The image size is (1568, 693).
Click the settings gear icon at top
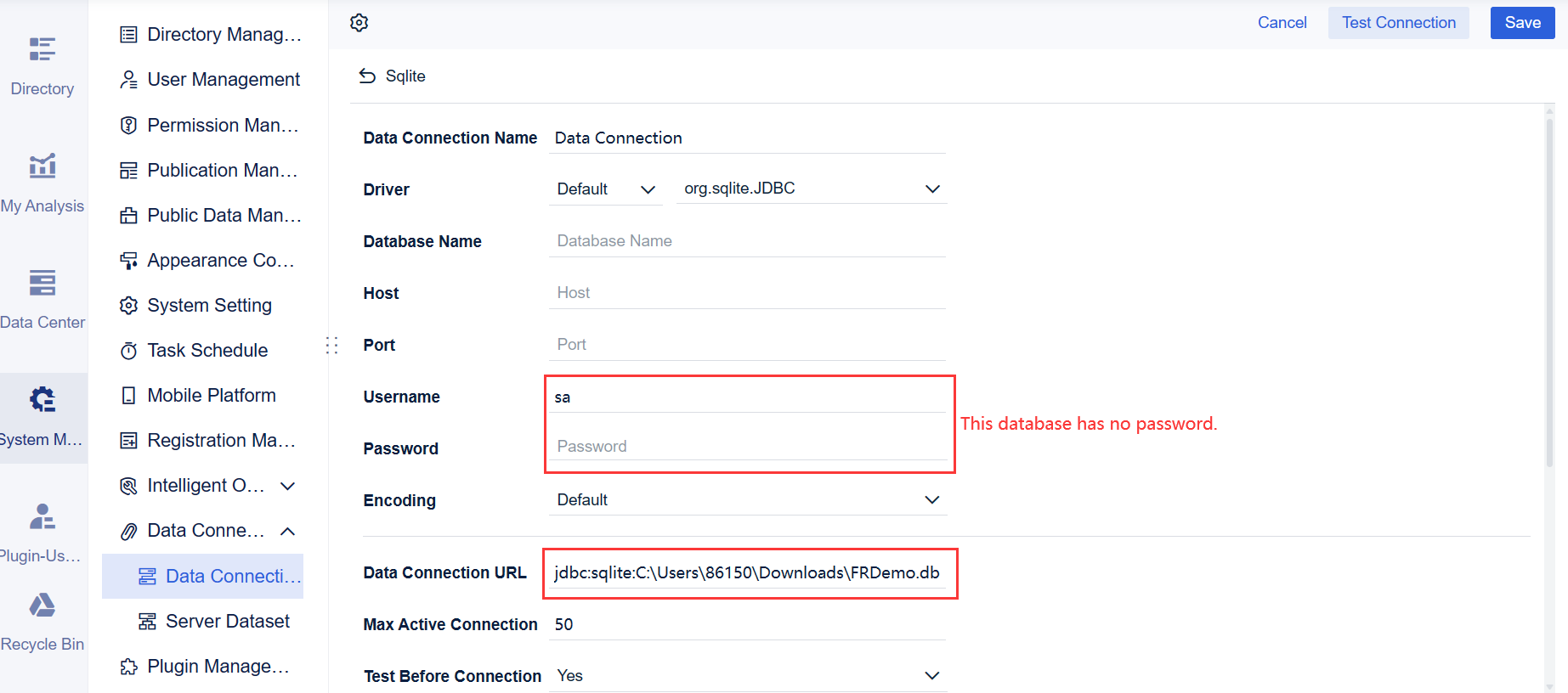point(359,23)
